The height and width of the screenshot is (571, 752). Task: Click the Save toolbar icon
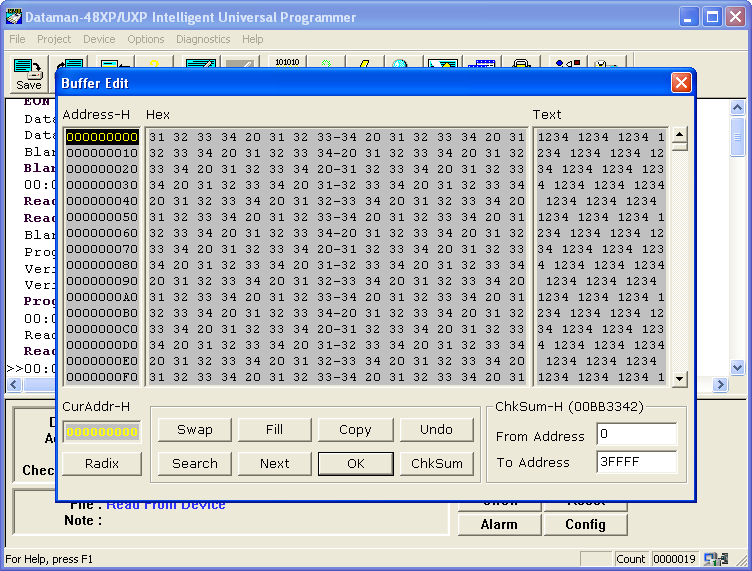coord(28,75)
